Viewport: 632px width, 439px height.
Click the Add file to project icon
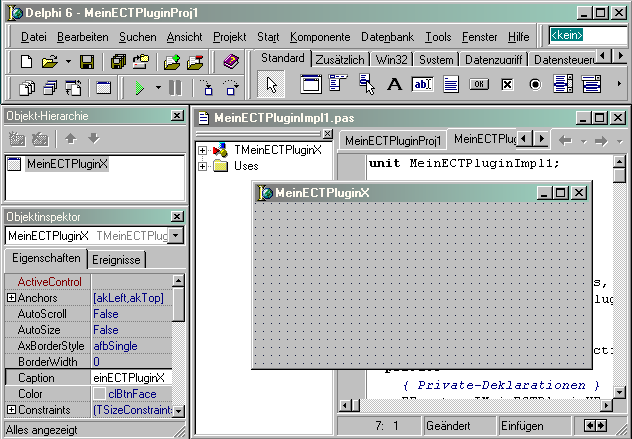click(172, 62)
